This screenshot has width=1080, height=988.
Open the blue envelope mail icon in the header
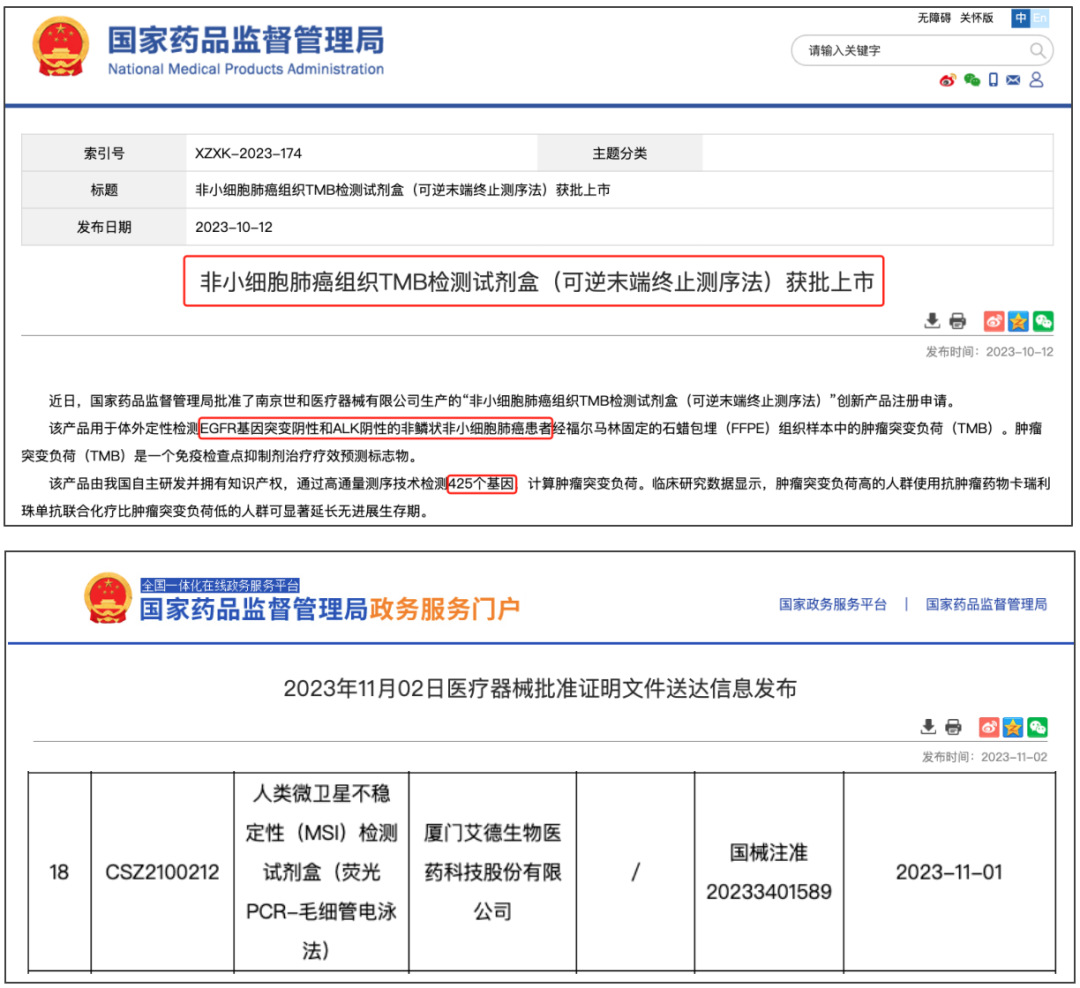coord(1013,80)
